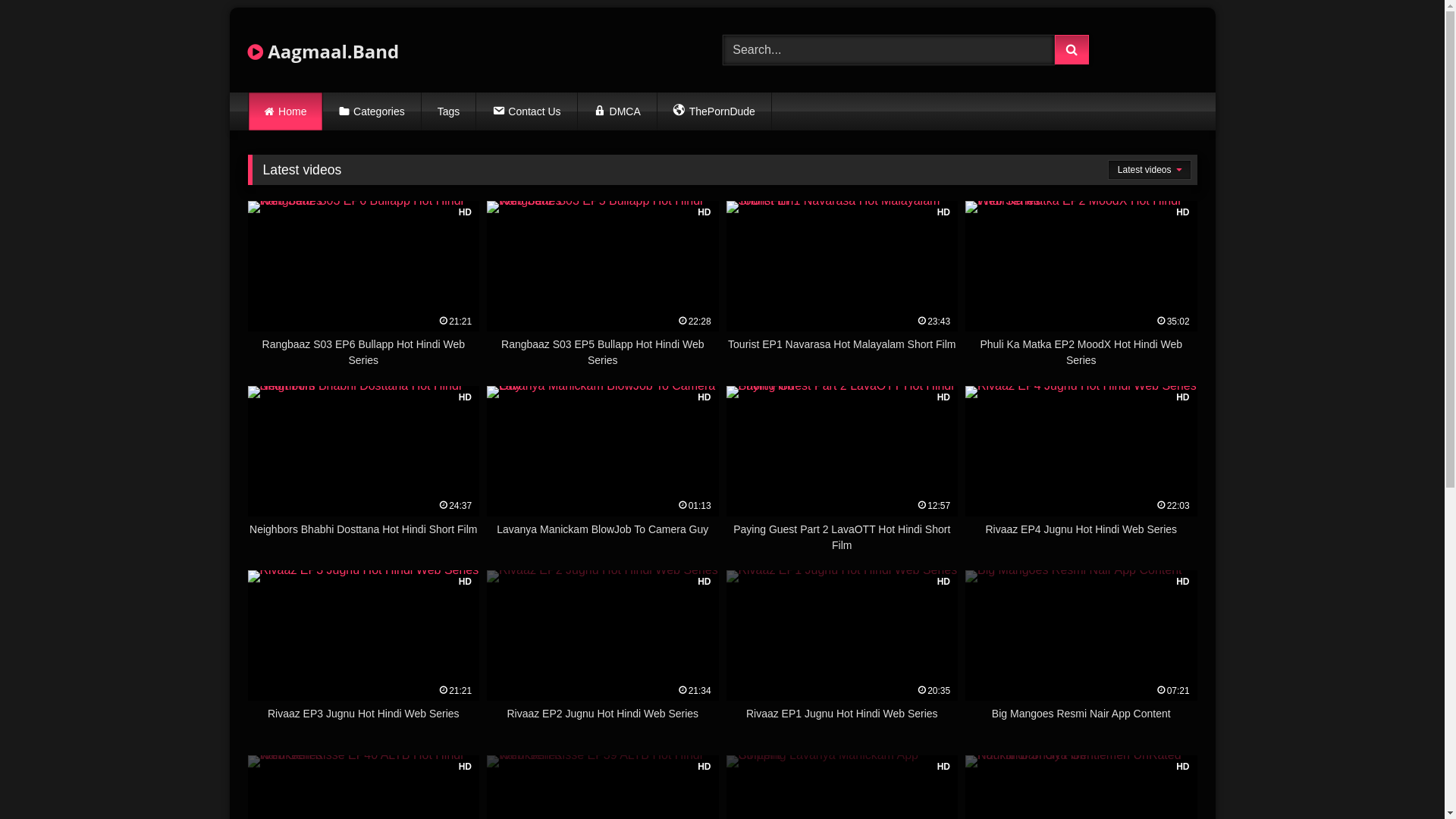Click the page vertical scrollbar
The width and height of the screenshot is (1456, 819).
(x=1450, y=409)
